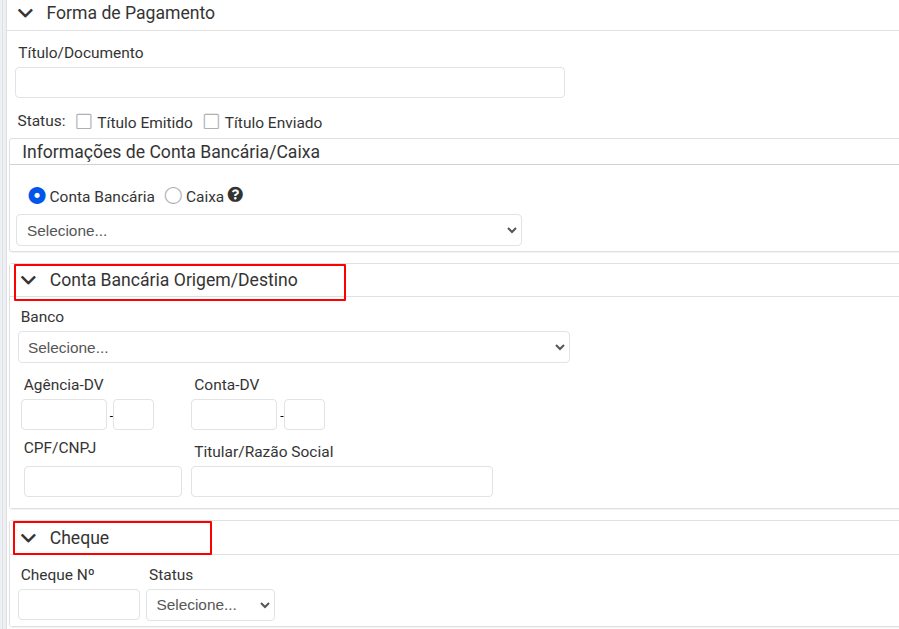
Task: Open the Cheque Status dropdown
Action: point(210,605)
